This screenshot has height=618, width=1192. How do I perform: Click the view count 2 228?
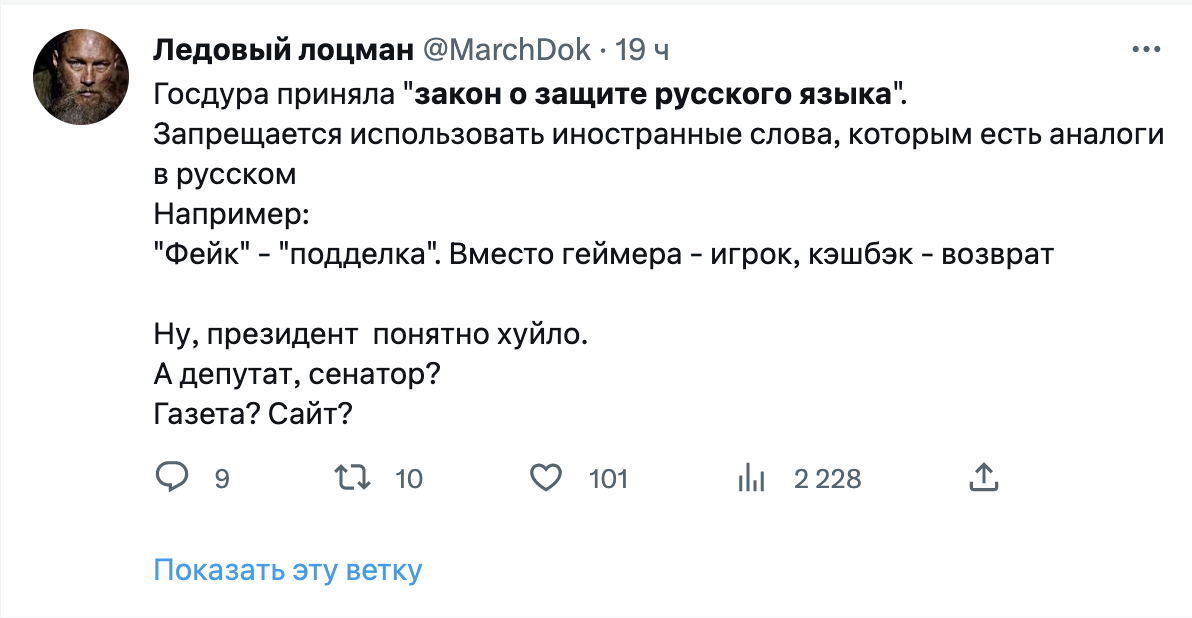(827, 479)
